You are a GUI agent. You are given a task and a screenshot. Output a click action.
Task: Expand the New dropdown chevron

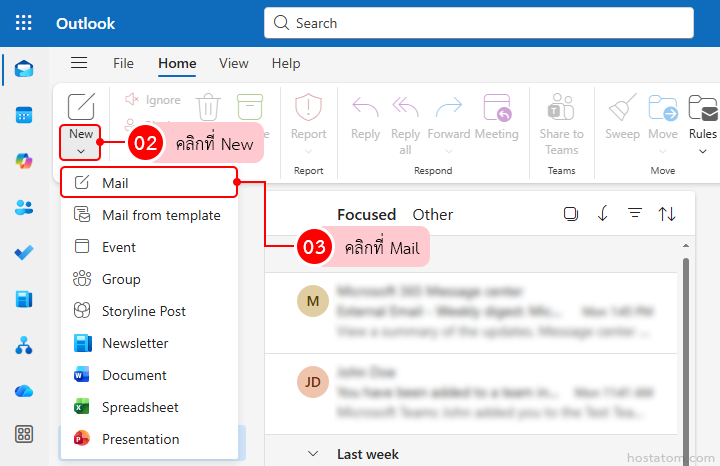tap(81, 151)
